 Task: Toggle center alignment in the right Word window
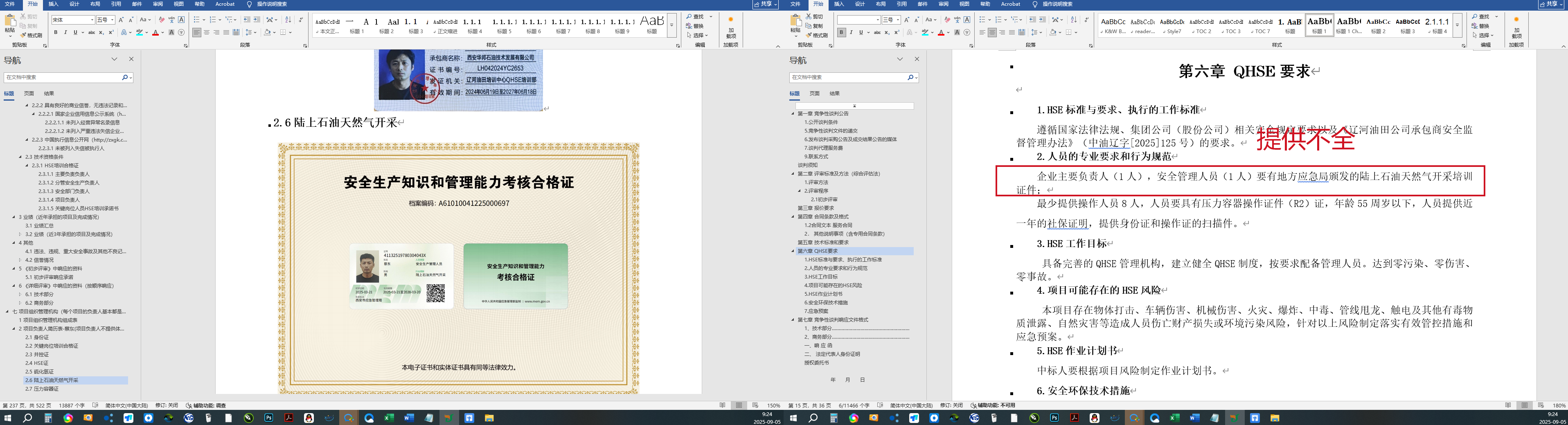pyautogui.click(x=992, y=32)
